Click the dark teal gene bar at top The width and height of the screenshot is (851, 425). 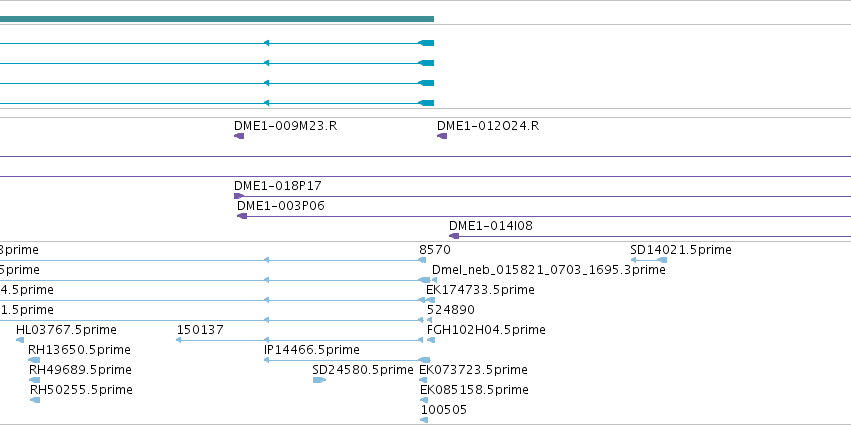[x=217, y=19]
